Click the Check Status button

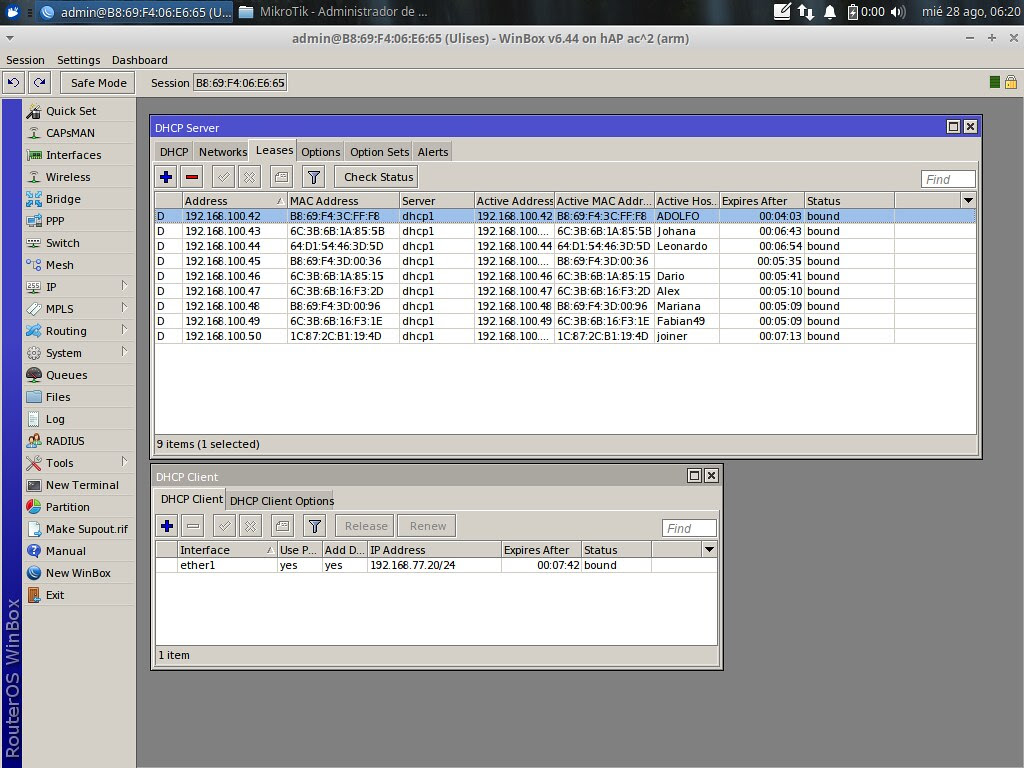point(378,177)
